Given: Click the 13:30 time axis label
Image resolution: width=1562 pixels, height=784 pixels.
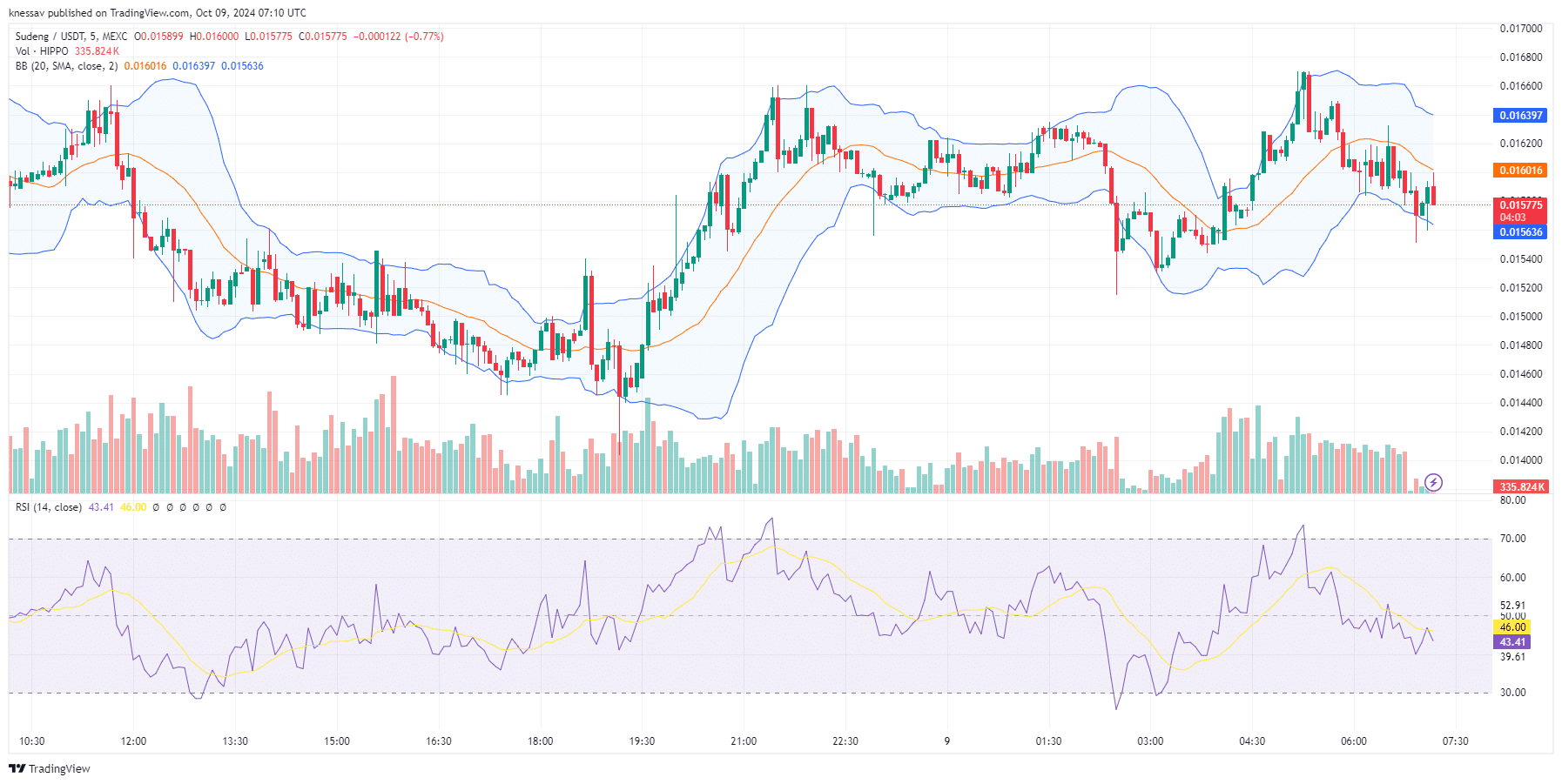Looking at the screenshot, I should point(235,741).
